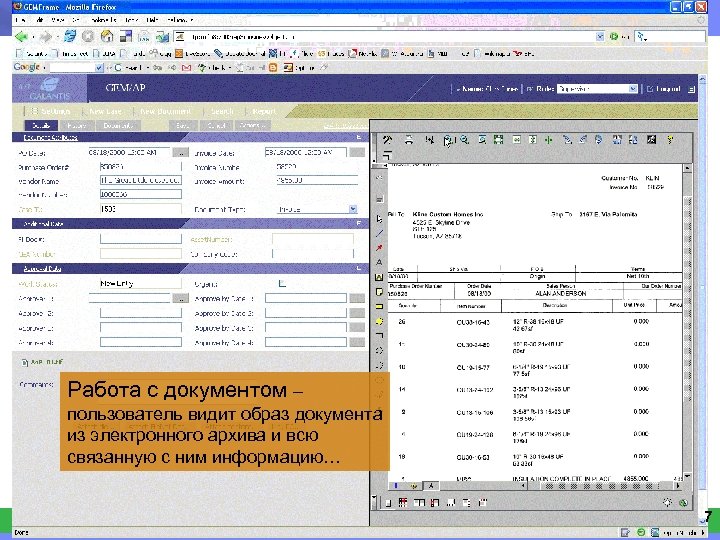
Task: Open the Approver 1 lookup button
Action: 180,298
